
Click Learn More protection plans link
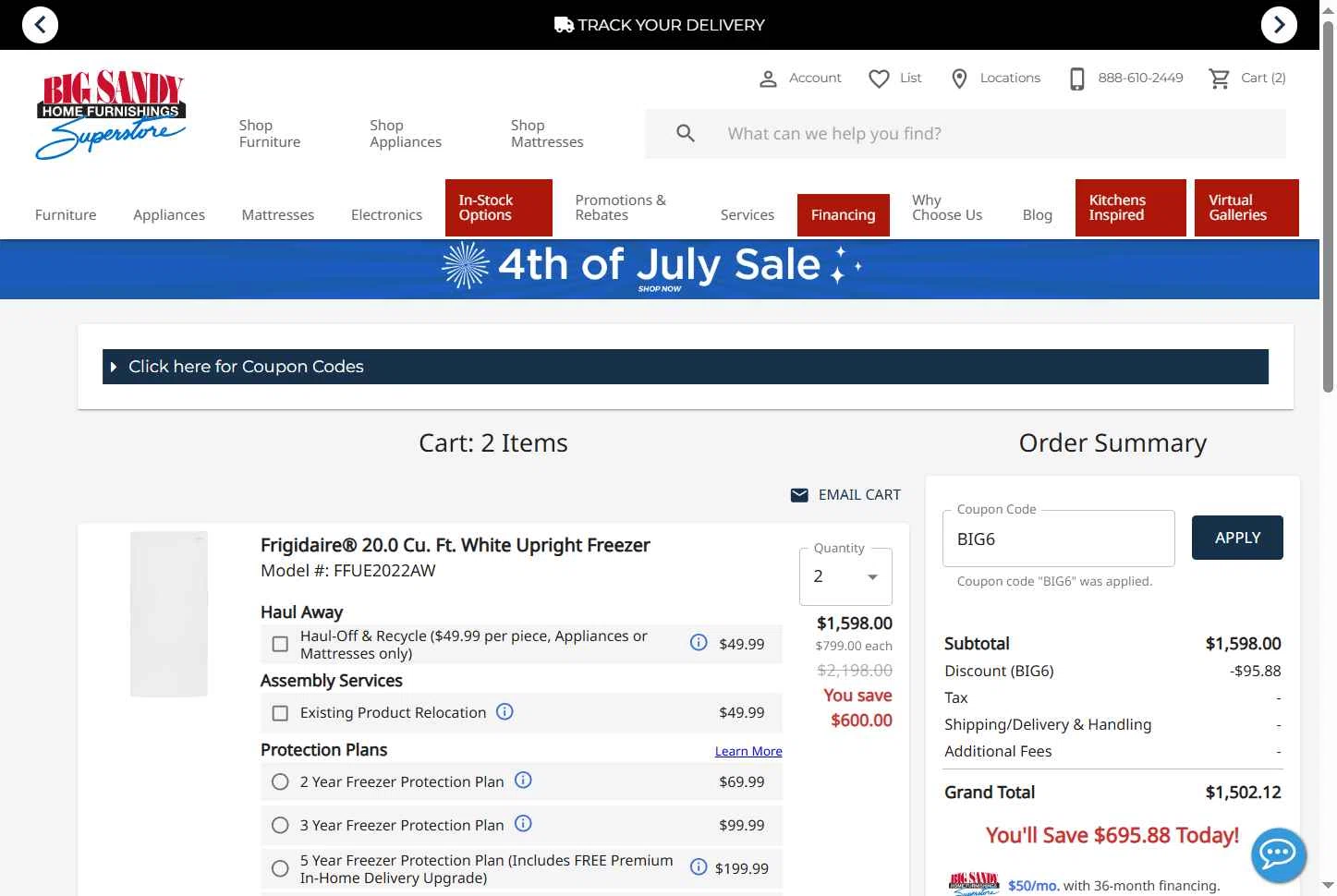(748, 751)
